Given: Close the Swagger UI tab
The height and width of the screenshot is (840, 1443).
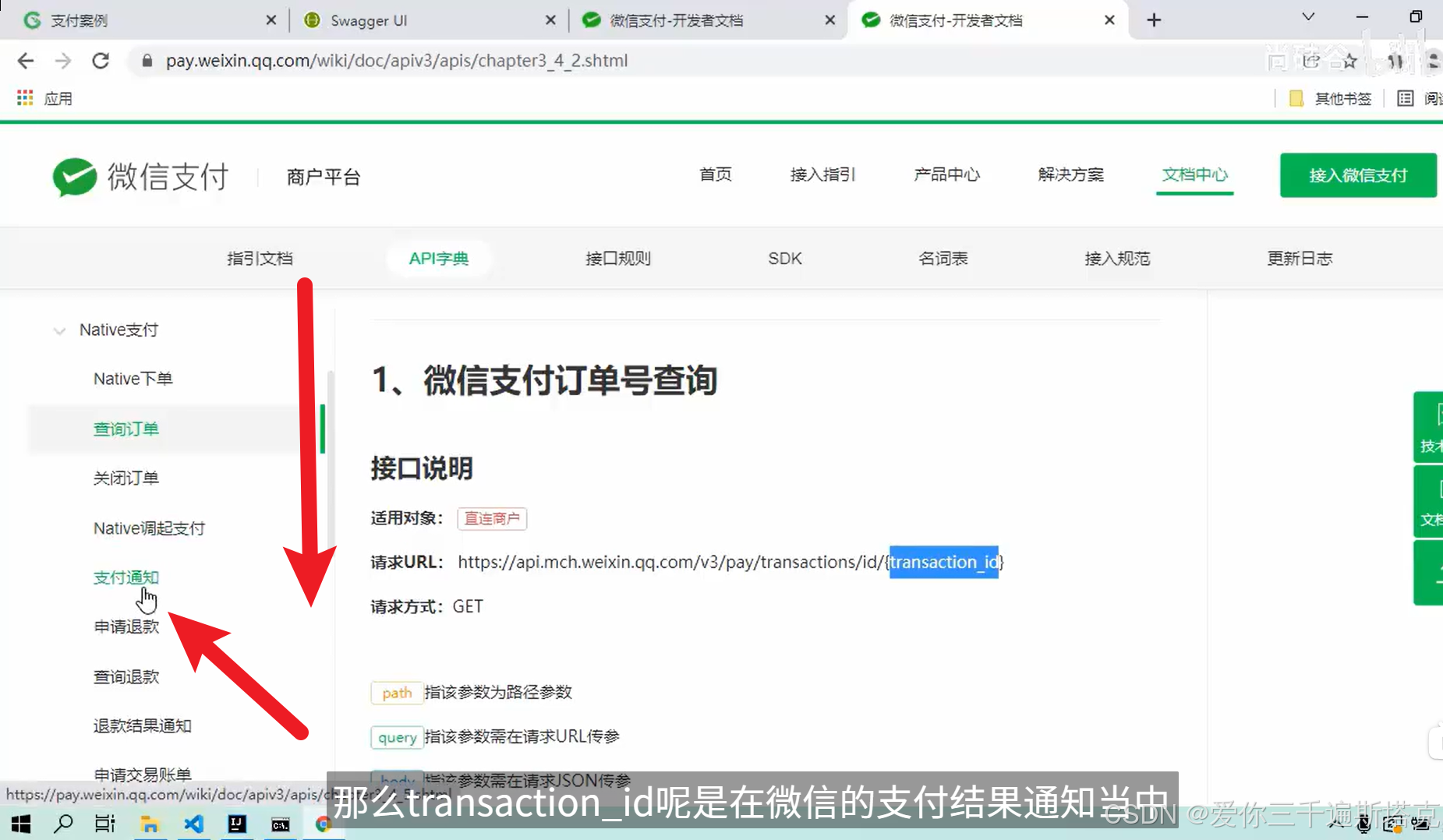Looking at the screenshot, I should pyautogui.click(x=550, y=20).
